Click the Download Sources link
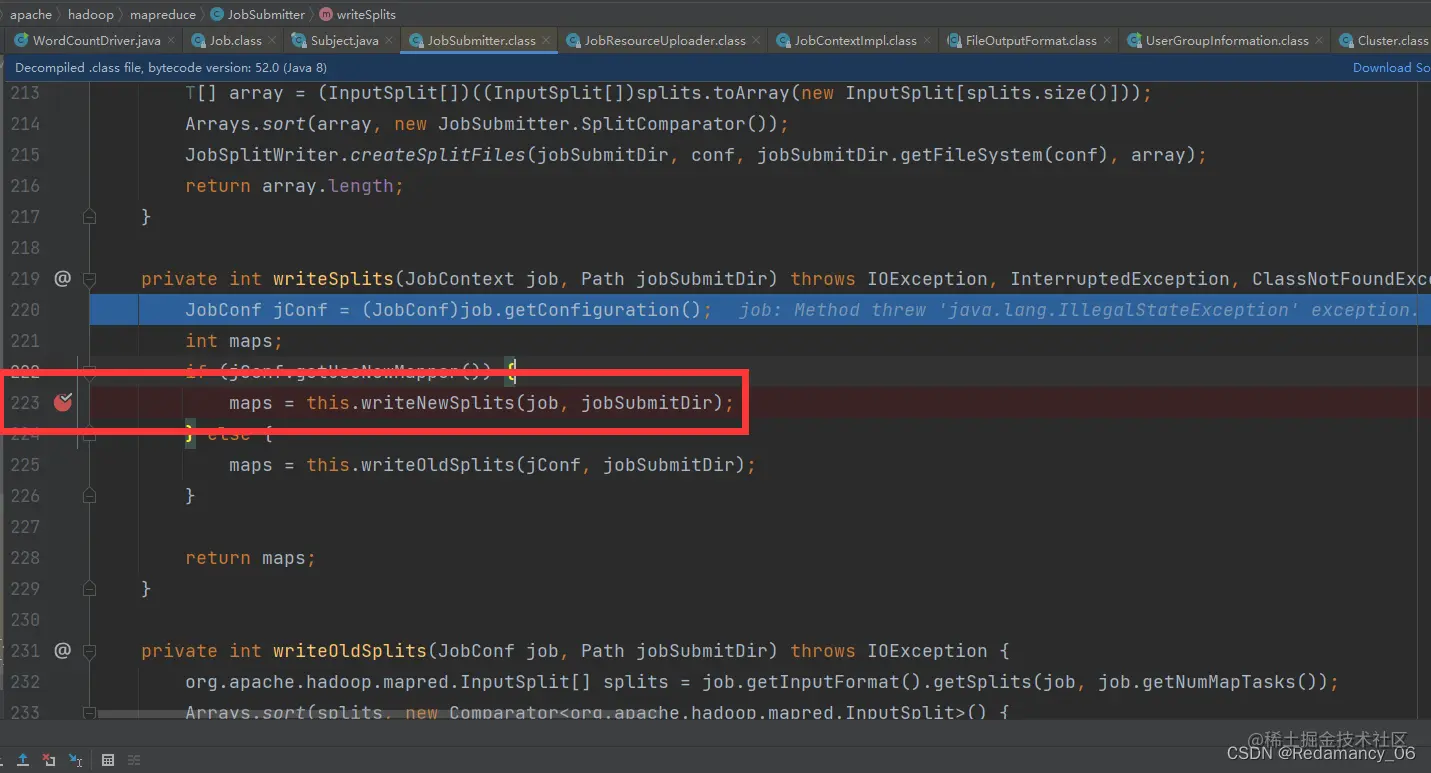 [1391, 68]
